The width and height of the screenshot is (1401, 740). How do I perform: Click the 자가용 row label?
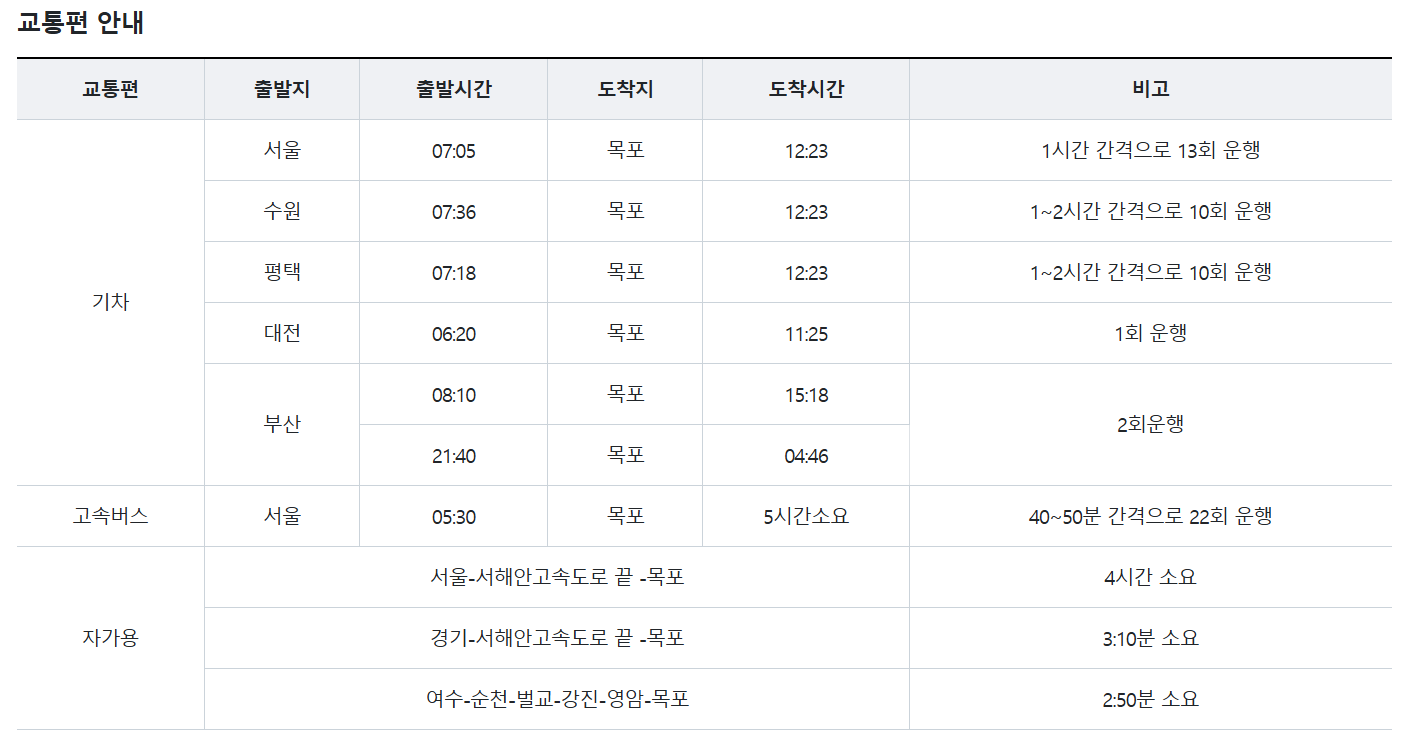tap(110, 638)
